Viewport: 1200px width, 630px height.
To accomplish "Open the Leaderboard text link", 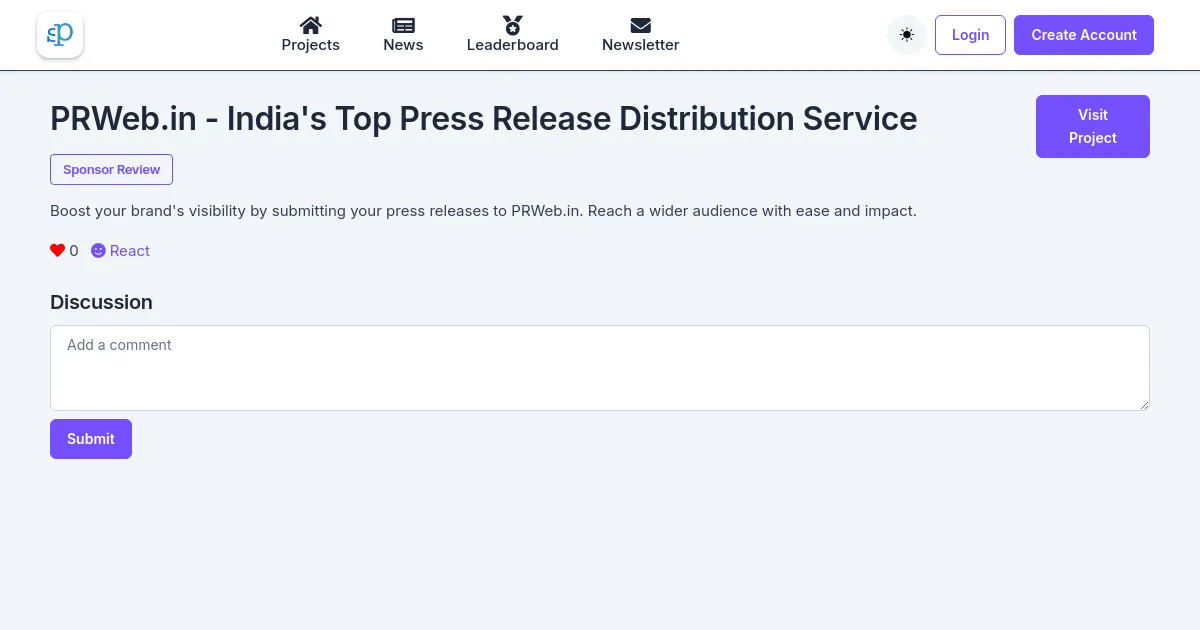I will coord(512,45).
